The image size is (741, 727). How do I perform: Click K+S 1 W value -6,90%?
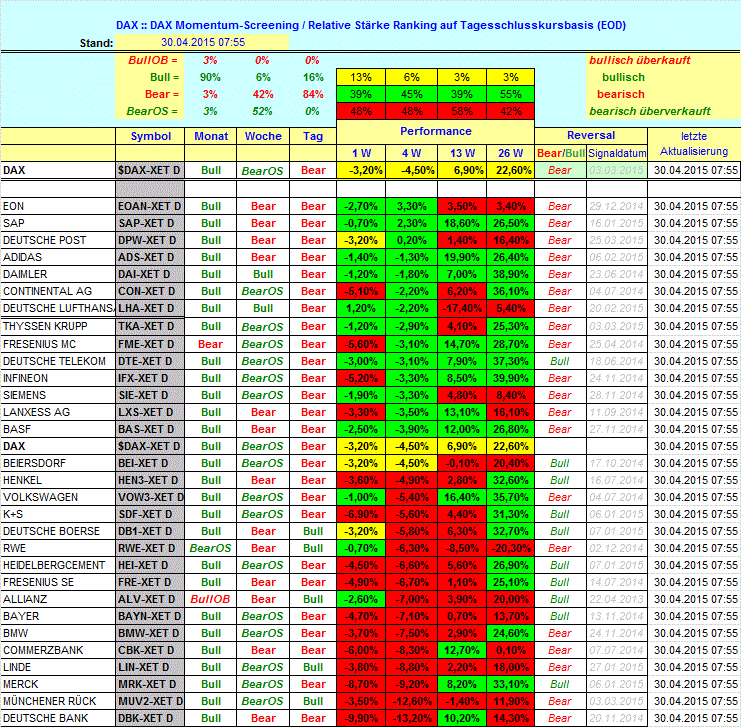coord(361,514)
